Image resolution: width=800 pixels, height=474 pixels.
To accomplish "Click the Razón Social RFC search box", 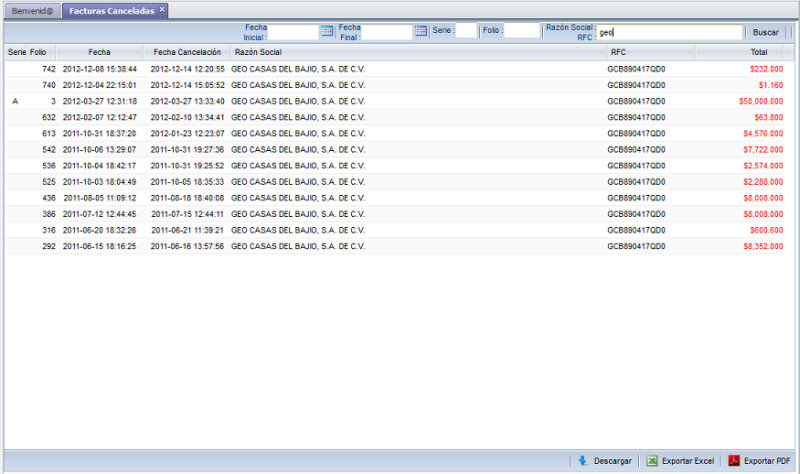I will [x=669, y=32].
